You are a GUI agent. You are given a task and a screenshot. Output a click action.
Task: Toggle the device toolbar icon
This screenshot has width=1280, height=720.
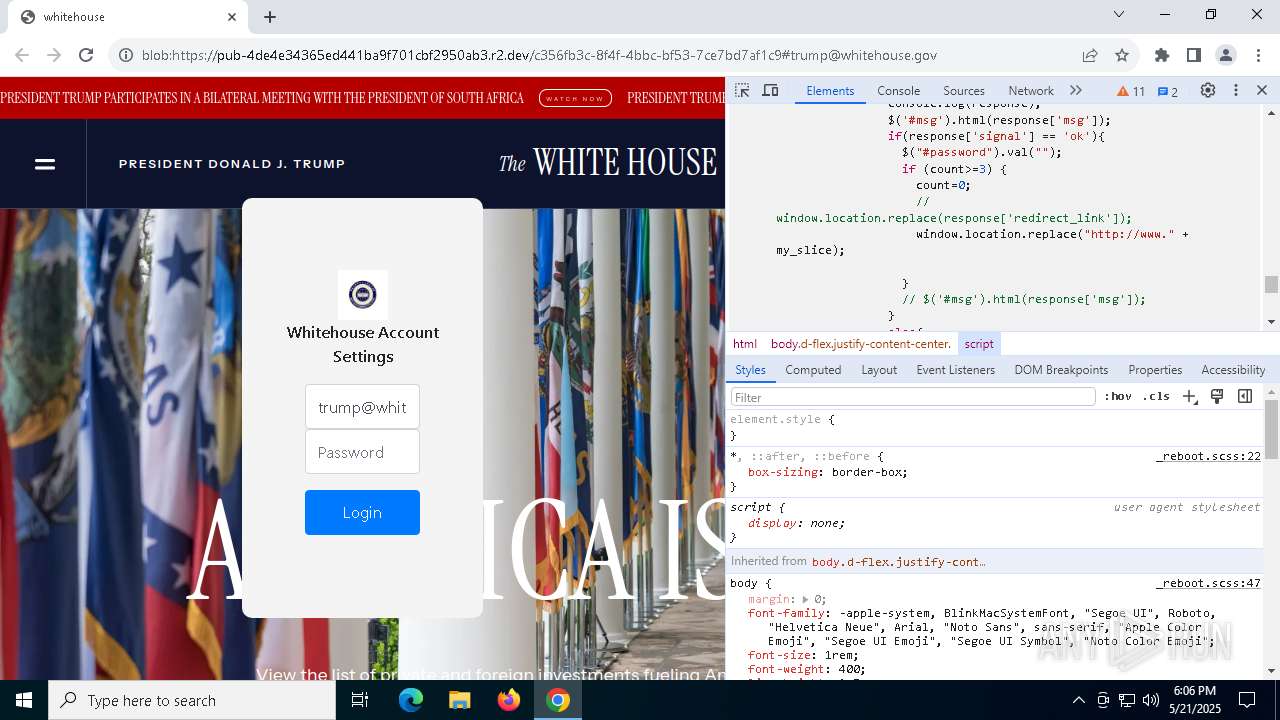[x=770, y=90]
